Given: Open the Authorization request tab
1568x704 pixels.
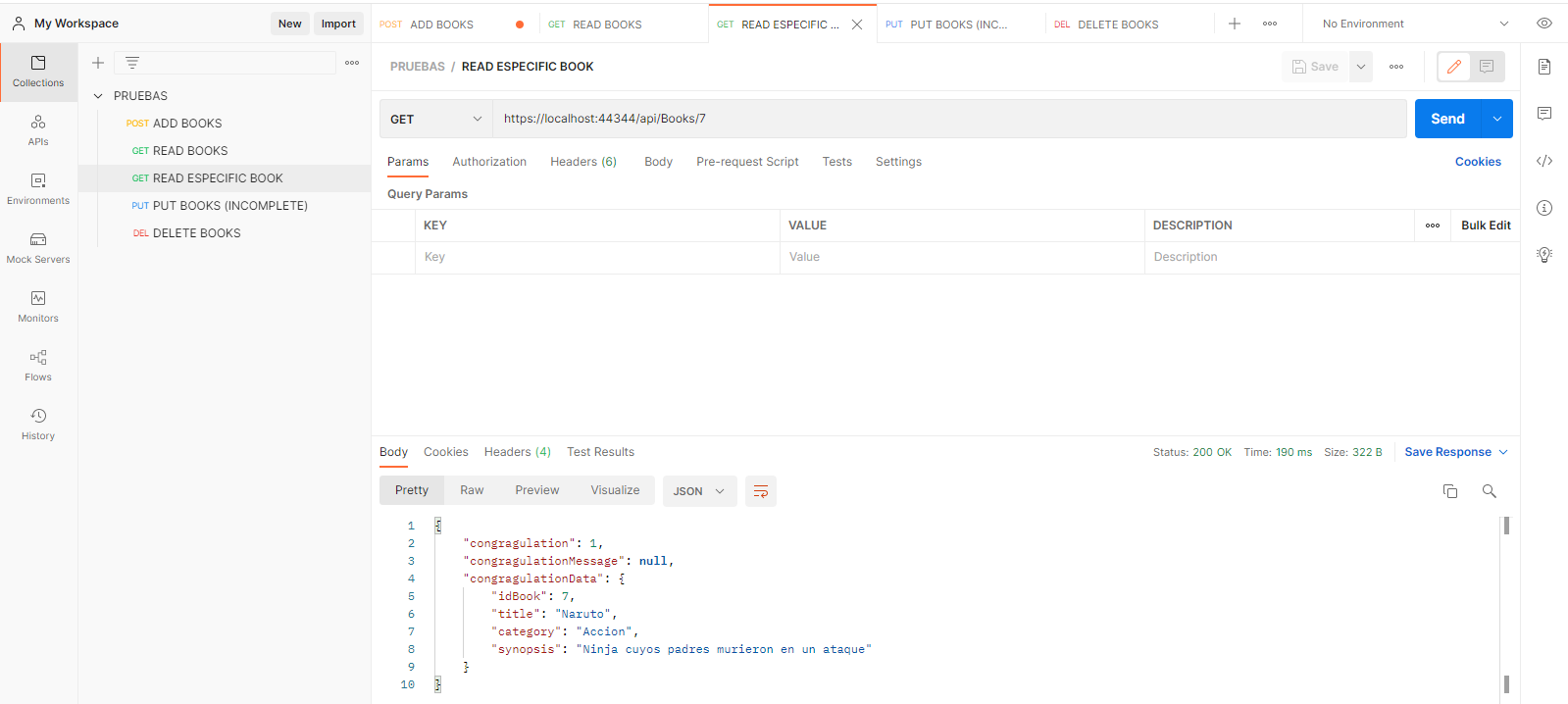Looking at the screenshot, I should (x=489, y=162).
